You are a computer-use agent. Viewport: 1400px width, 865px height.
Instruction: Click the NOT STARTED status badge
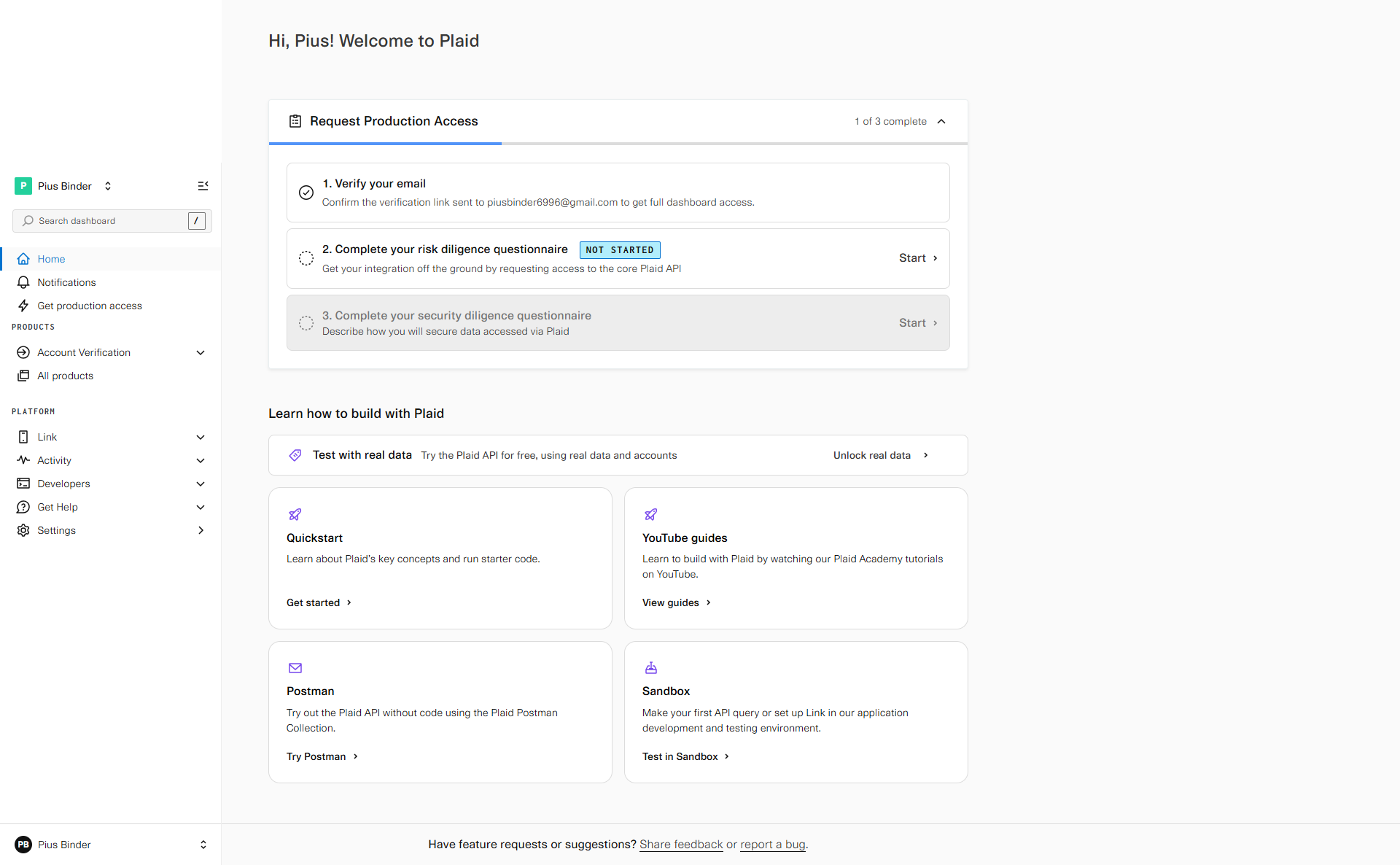pyautogui.click(x=620, y=250)
